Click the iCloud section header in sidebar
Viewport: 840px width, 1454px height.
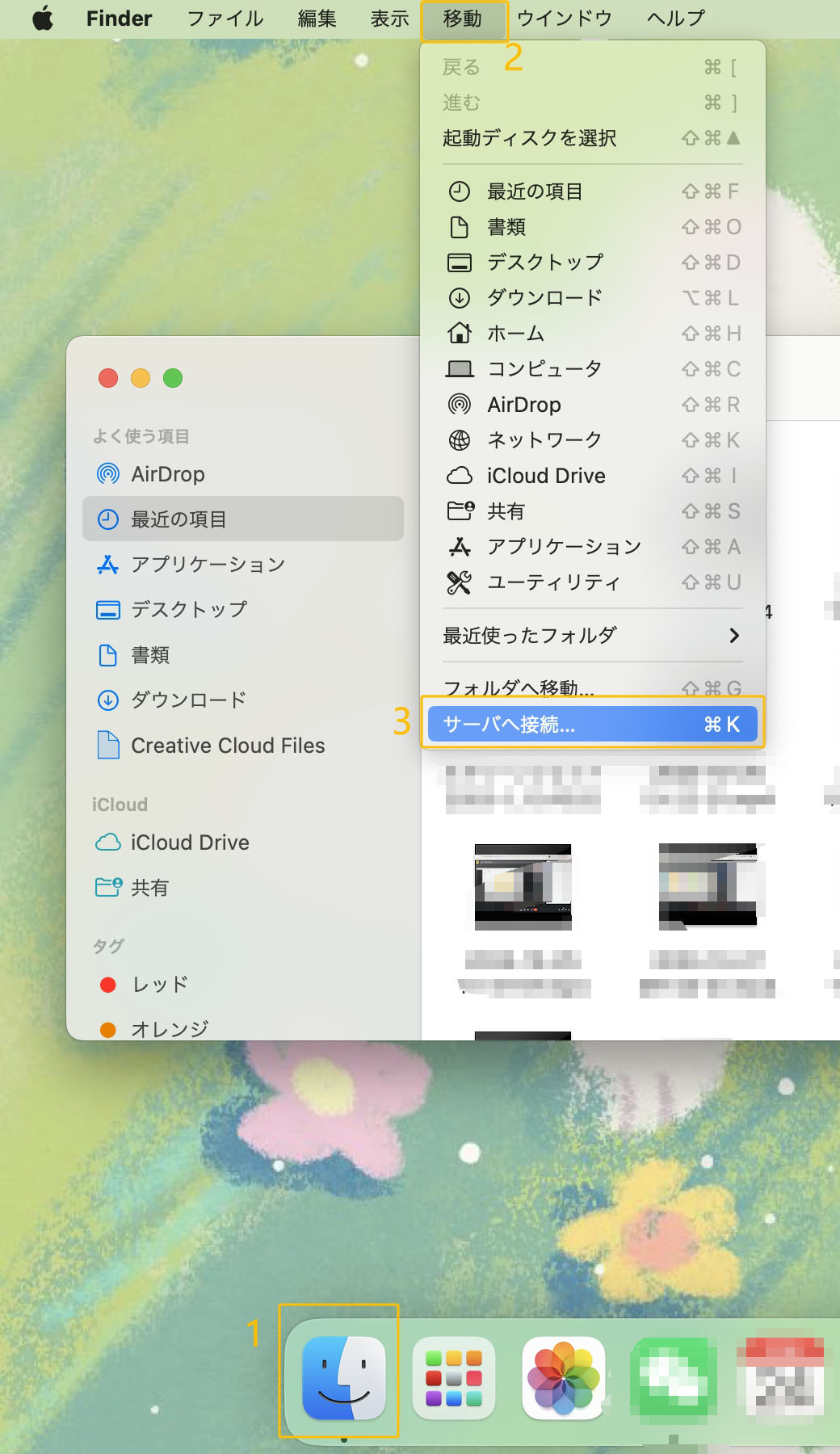coord(120,805)
